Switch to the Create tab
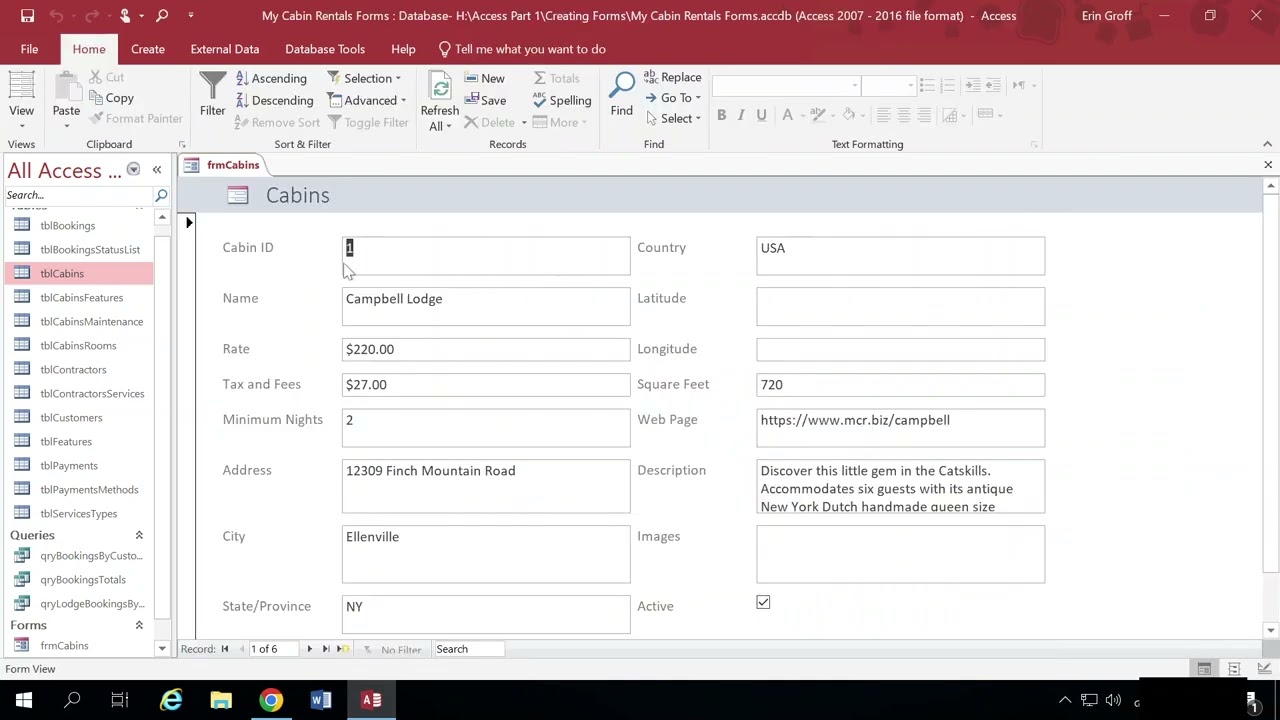 click(x=148, y=49)
